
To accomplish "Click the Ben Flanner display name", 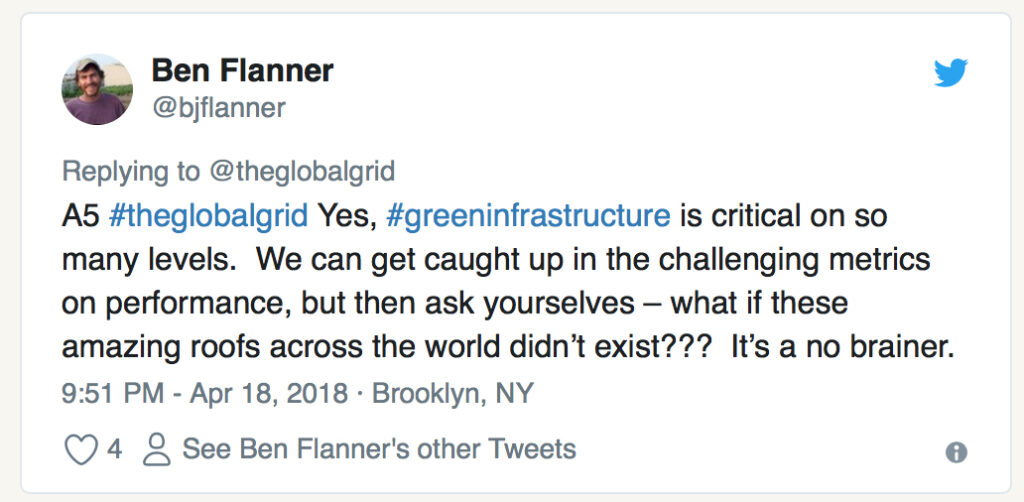I will (242, 71).
